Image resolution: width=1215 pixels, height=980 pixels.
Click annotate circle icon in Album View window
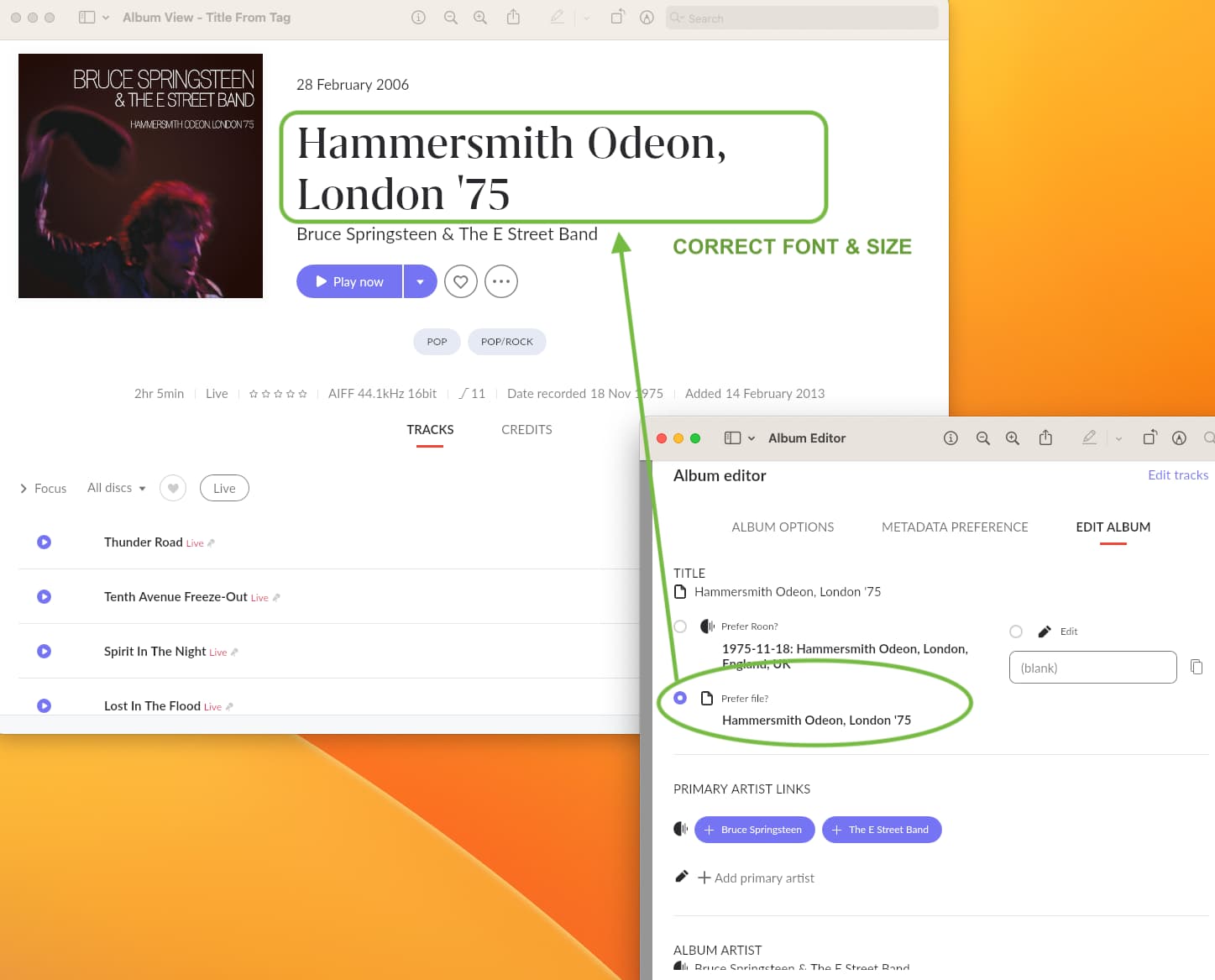[x=647, y=18]
